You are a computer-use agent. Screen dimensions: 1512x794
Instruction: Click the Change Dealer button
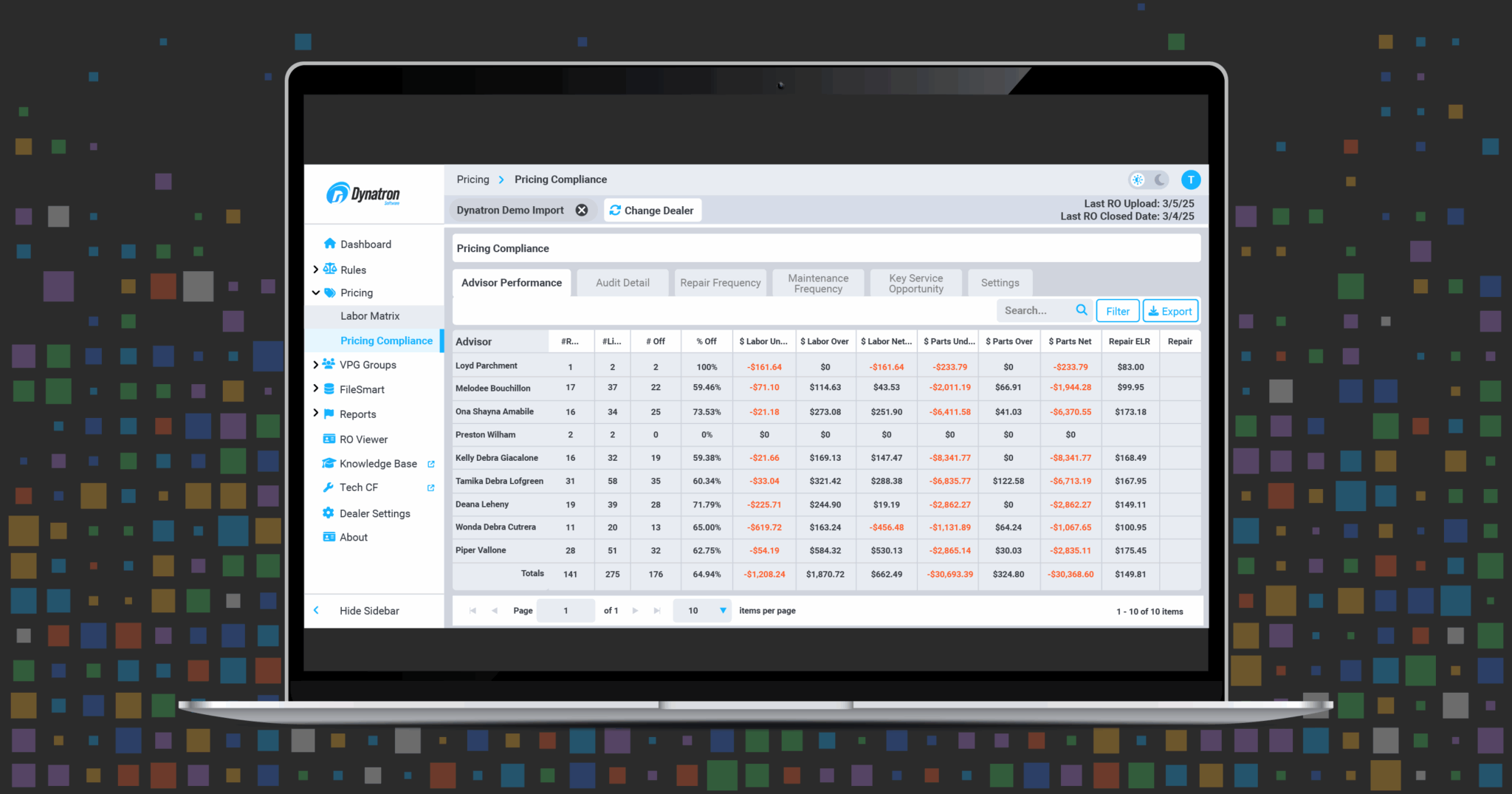pyautogui.click(x=652, y=210)
